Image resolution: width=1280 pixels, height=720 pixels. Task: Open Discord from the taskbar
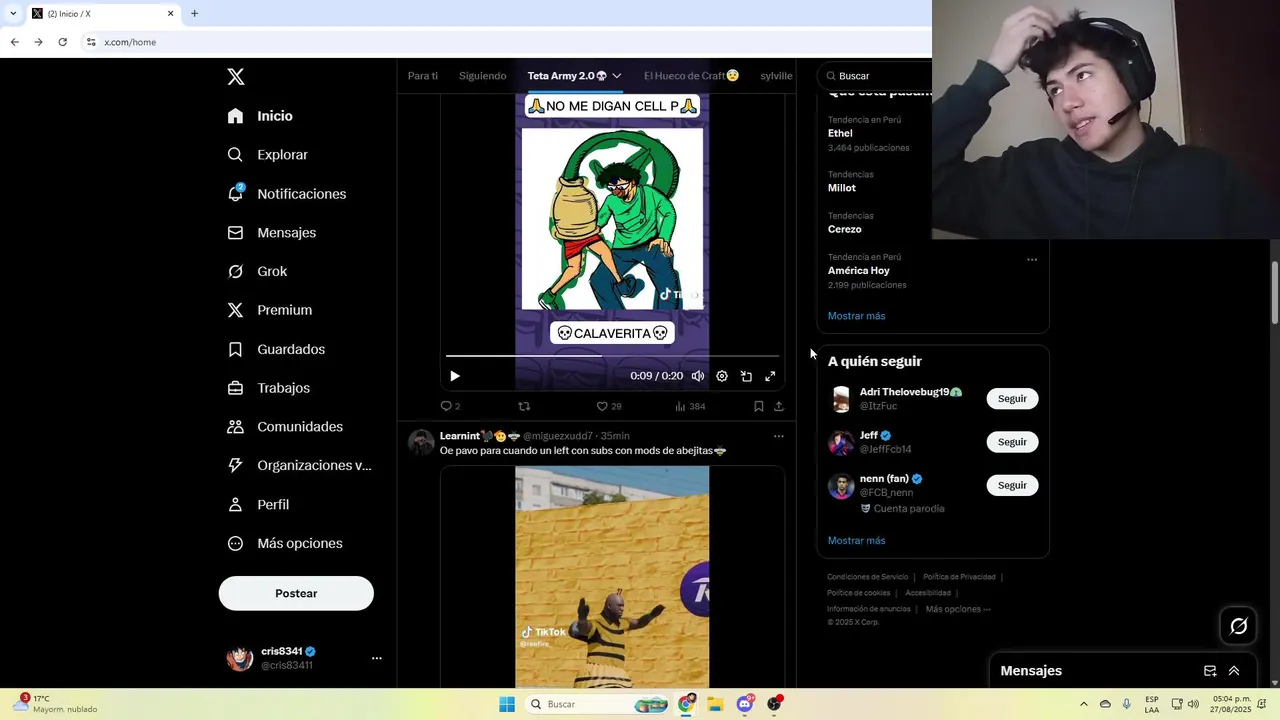[x=745, y=704]
